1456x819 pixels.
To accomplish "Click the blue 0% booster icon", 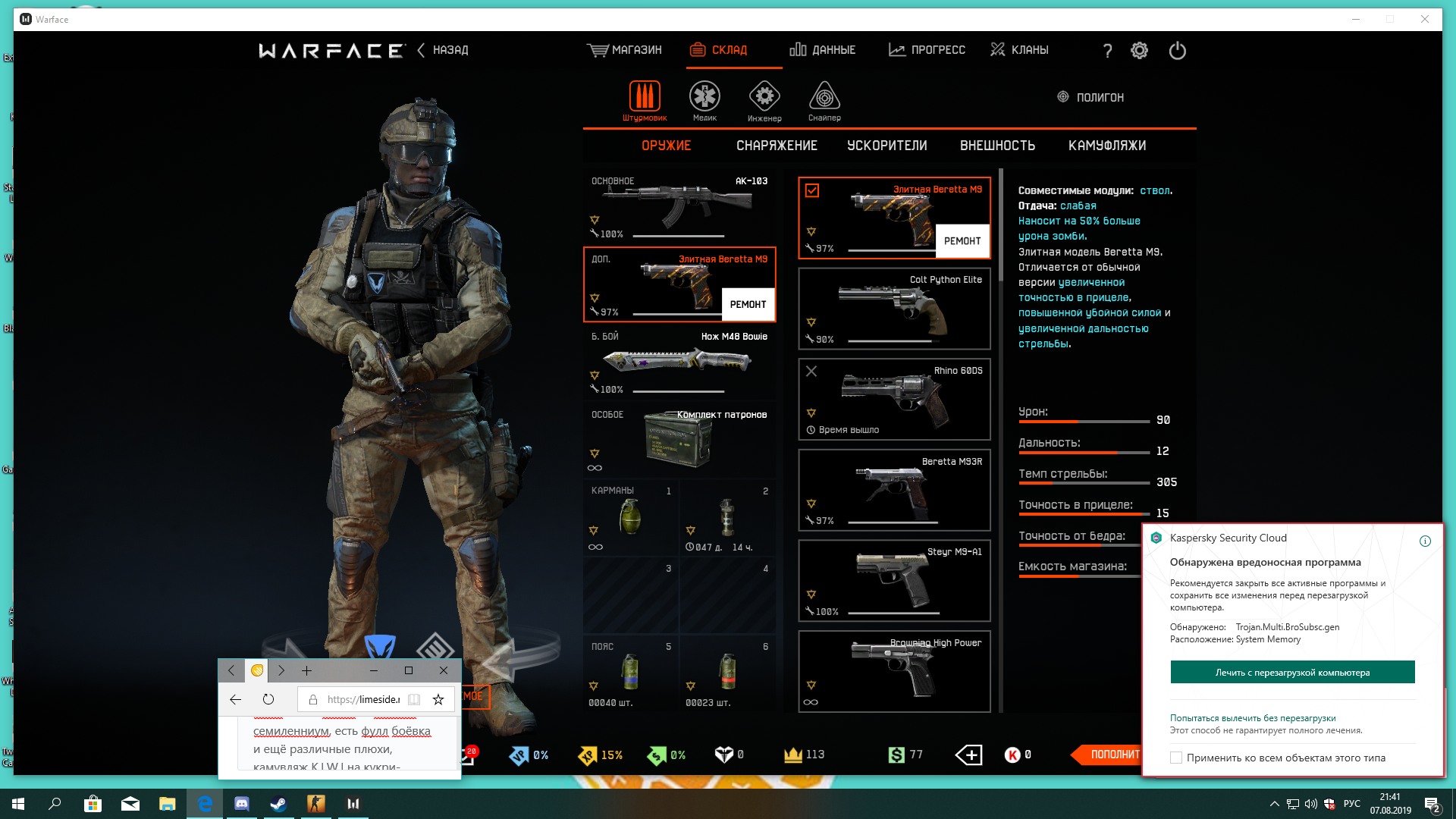I will [x=519, y=755].
